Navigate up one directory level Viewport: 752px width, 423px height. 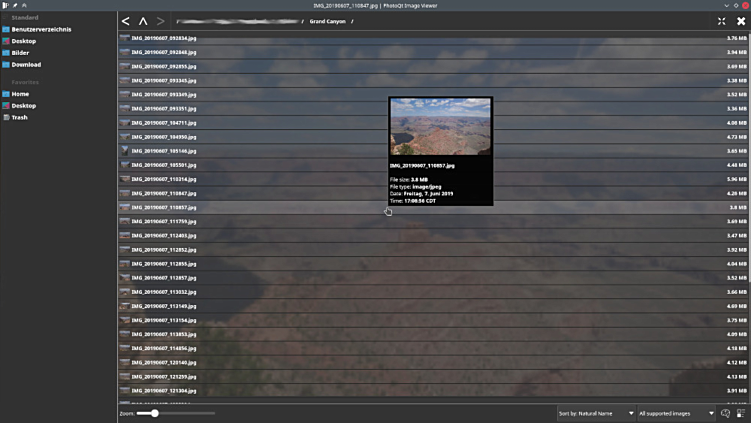point(143,21)
